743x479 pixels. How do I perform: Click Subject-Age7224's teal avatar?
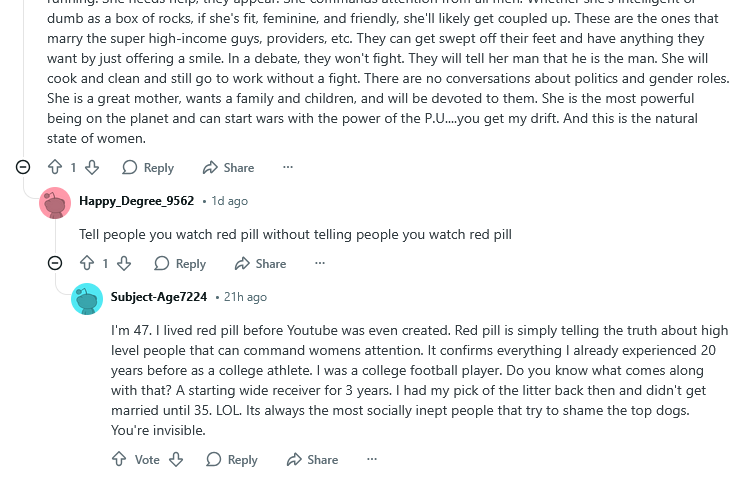coord(87,298)
